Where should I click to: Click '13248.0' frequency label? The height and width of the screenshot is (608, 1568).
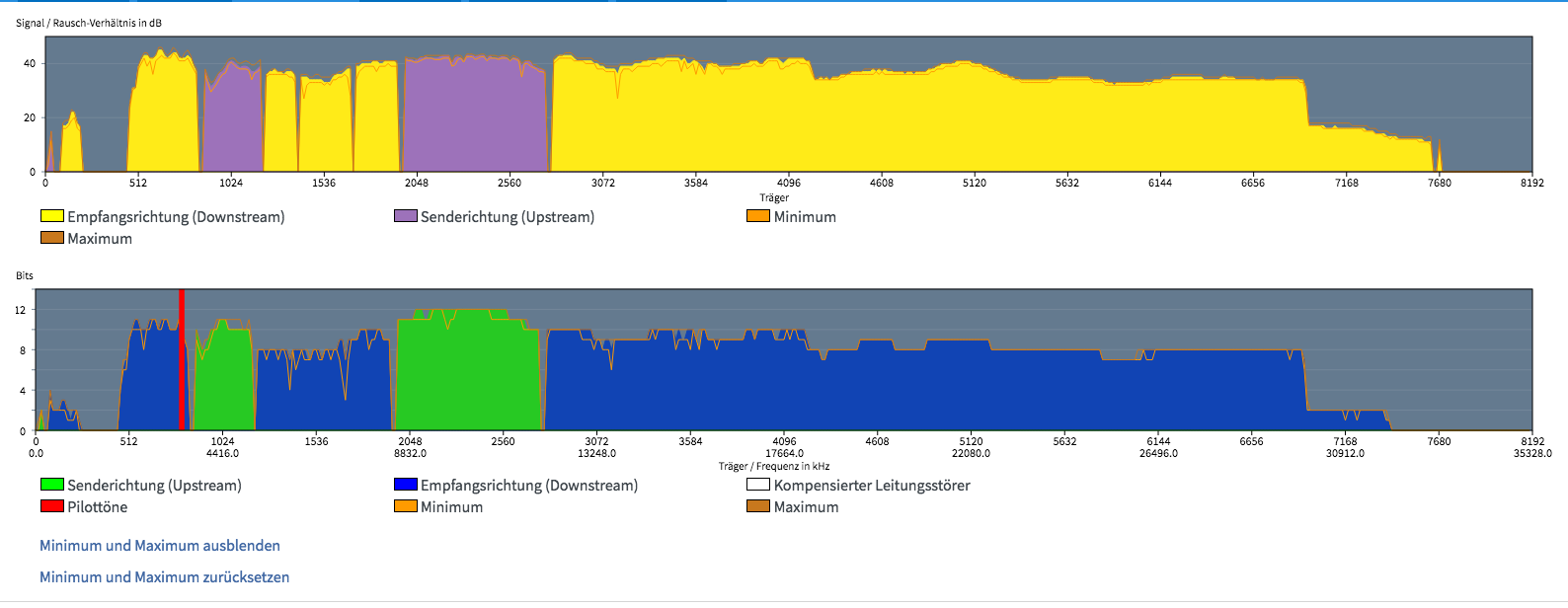(596, 454)
